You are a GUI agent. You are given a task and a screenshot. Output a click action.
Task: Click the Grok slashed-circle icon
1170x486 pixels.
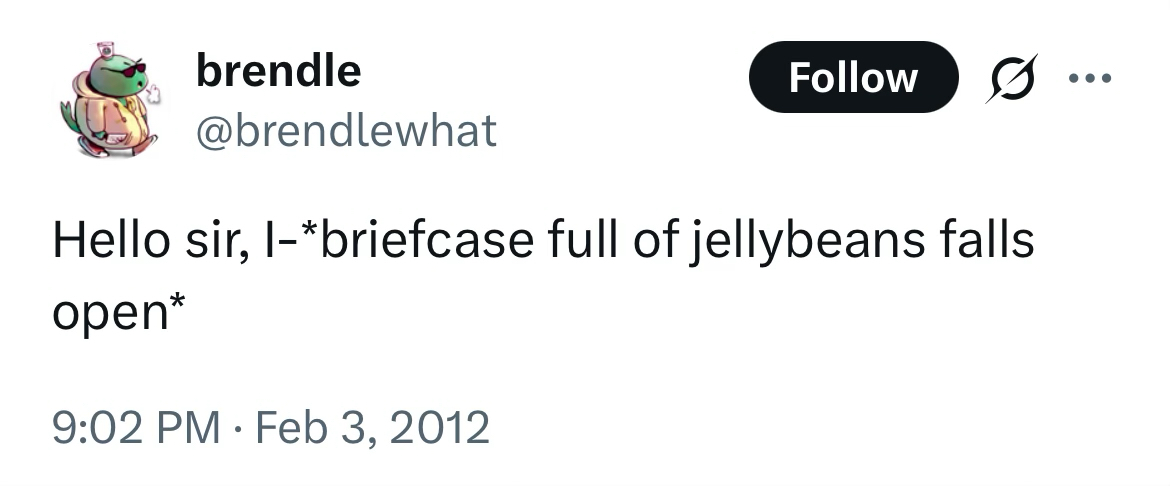[1011, 78]
